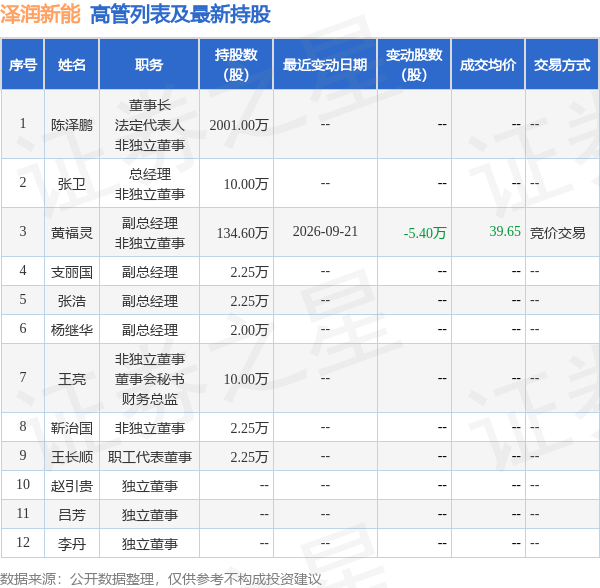Image resolution: width=600 pixels, height=588 pixels.
Task: Click the 序号 column header
Action: (23, 64)
